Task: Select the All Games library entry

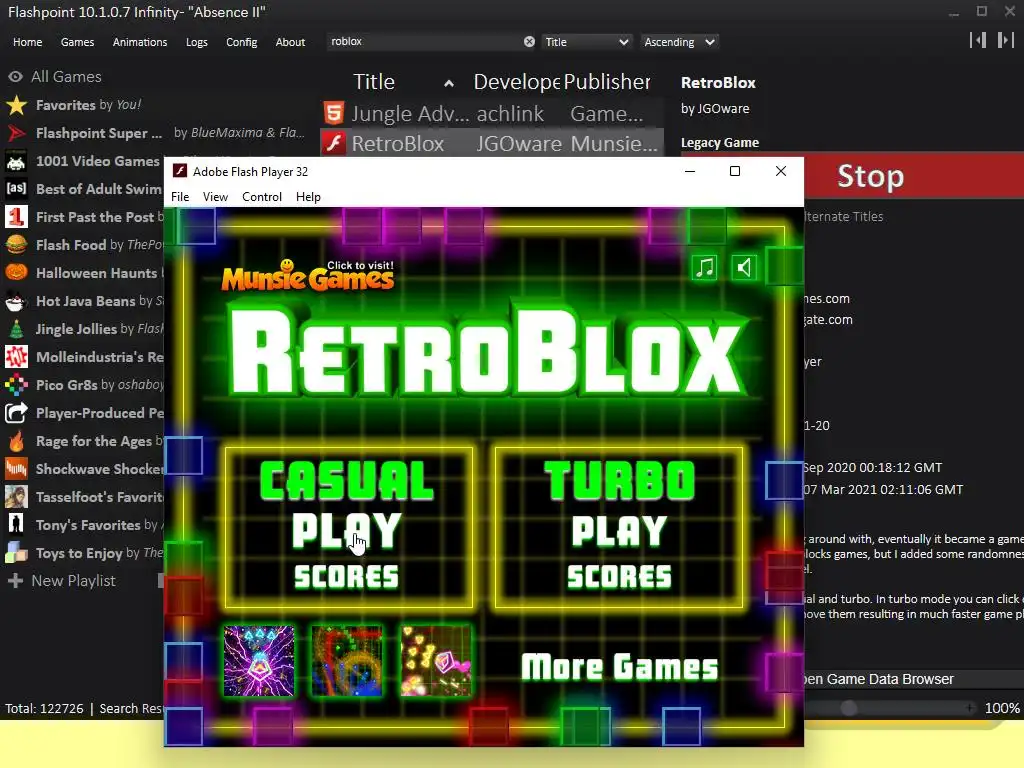Action: [67, 76]
